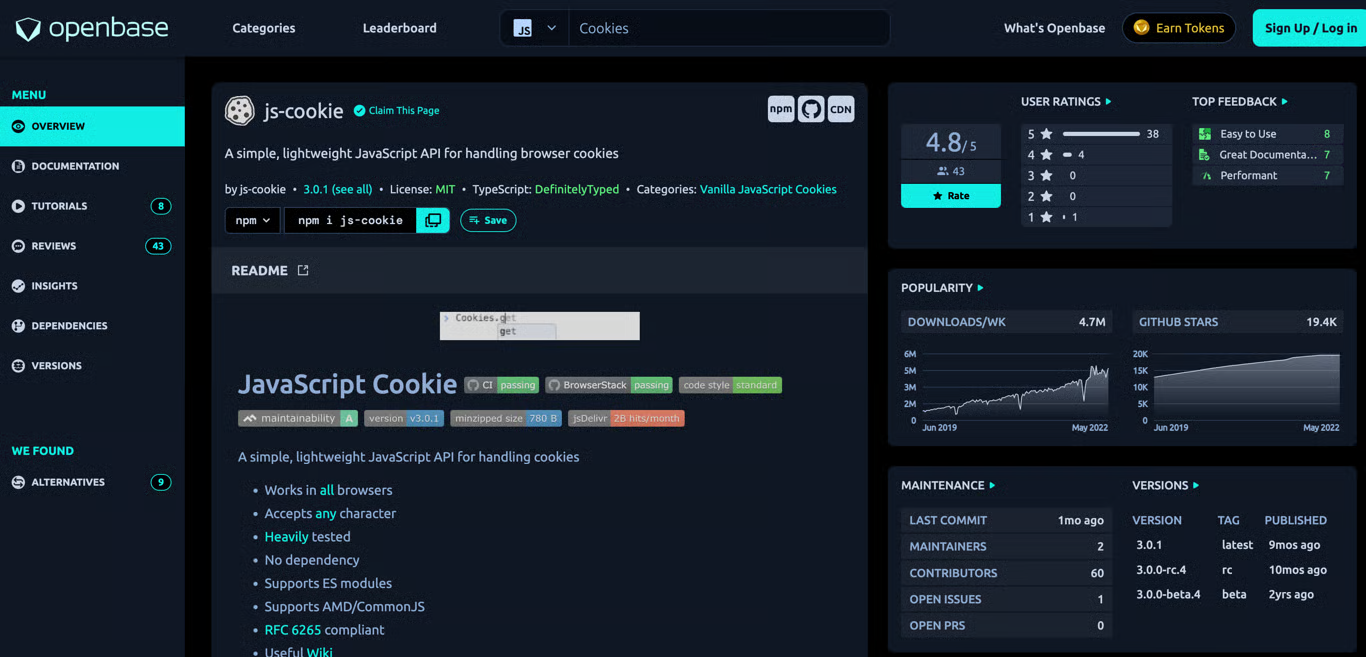Viewport: 1366px width, 657px height.
Task: Expand the Versions section arrow
Action: coord(1196,486)
